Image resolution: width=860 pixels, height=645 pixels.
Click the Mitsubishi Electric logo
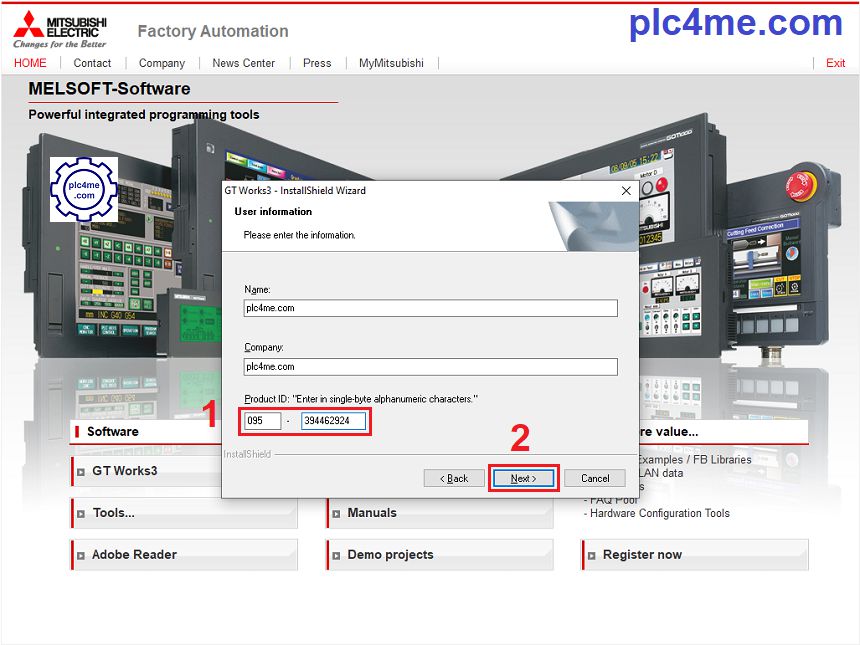tap(59, 30)
